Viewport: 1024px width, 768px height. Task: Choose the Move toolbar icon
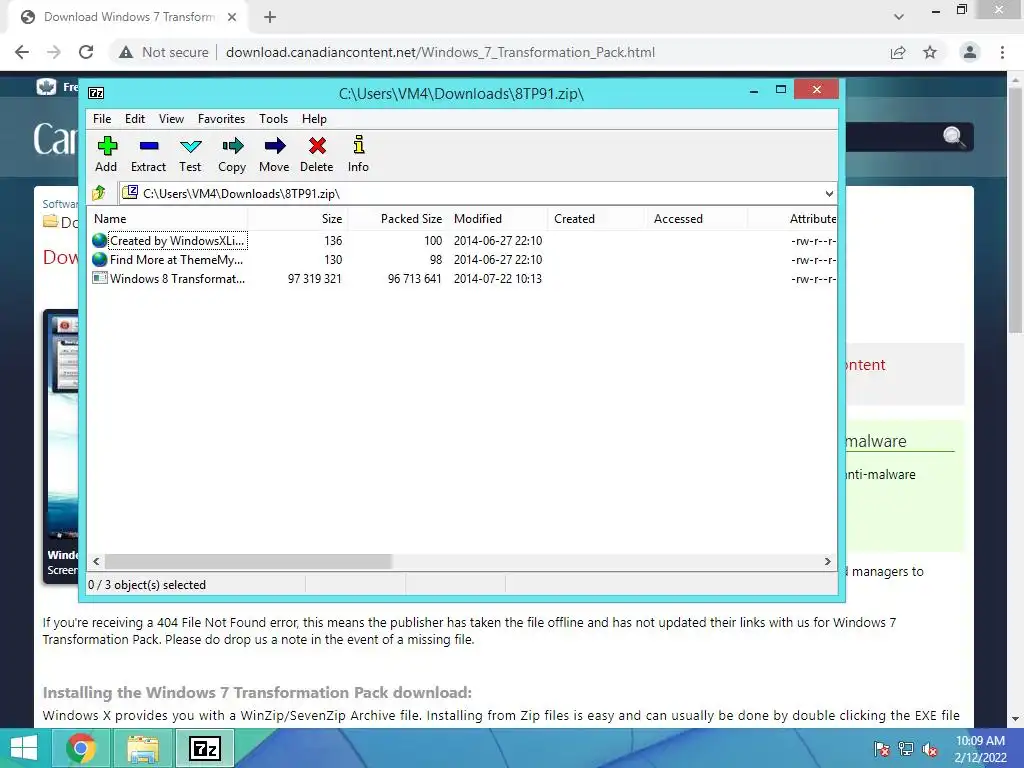274,146
